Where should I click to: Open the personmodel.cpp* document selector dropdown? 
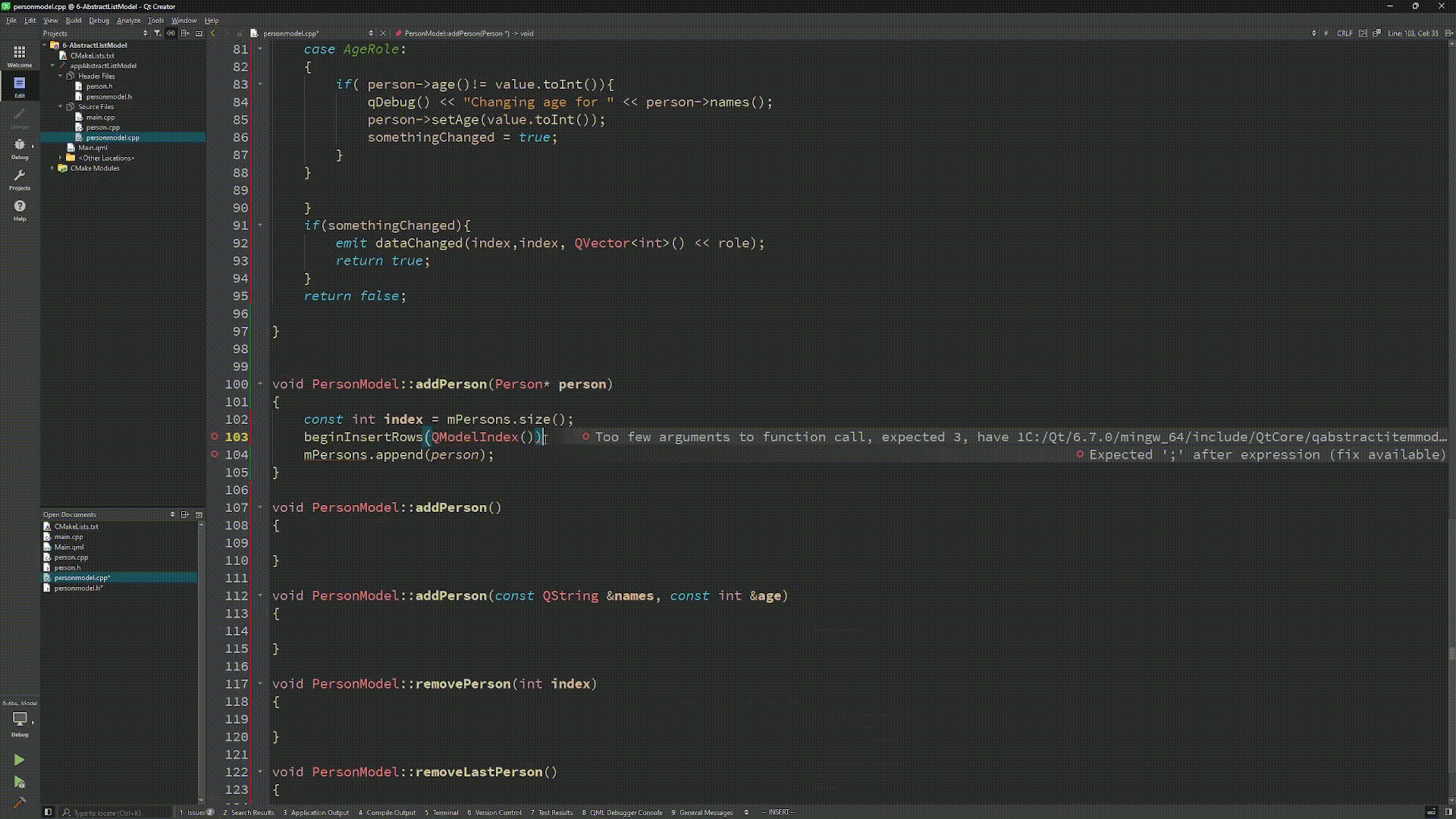[x=371, y=33]
